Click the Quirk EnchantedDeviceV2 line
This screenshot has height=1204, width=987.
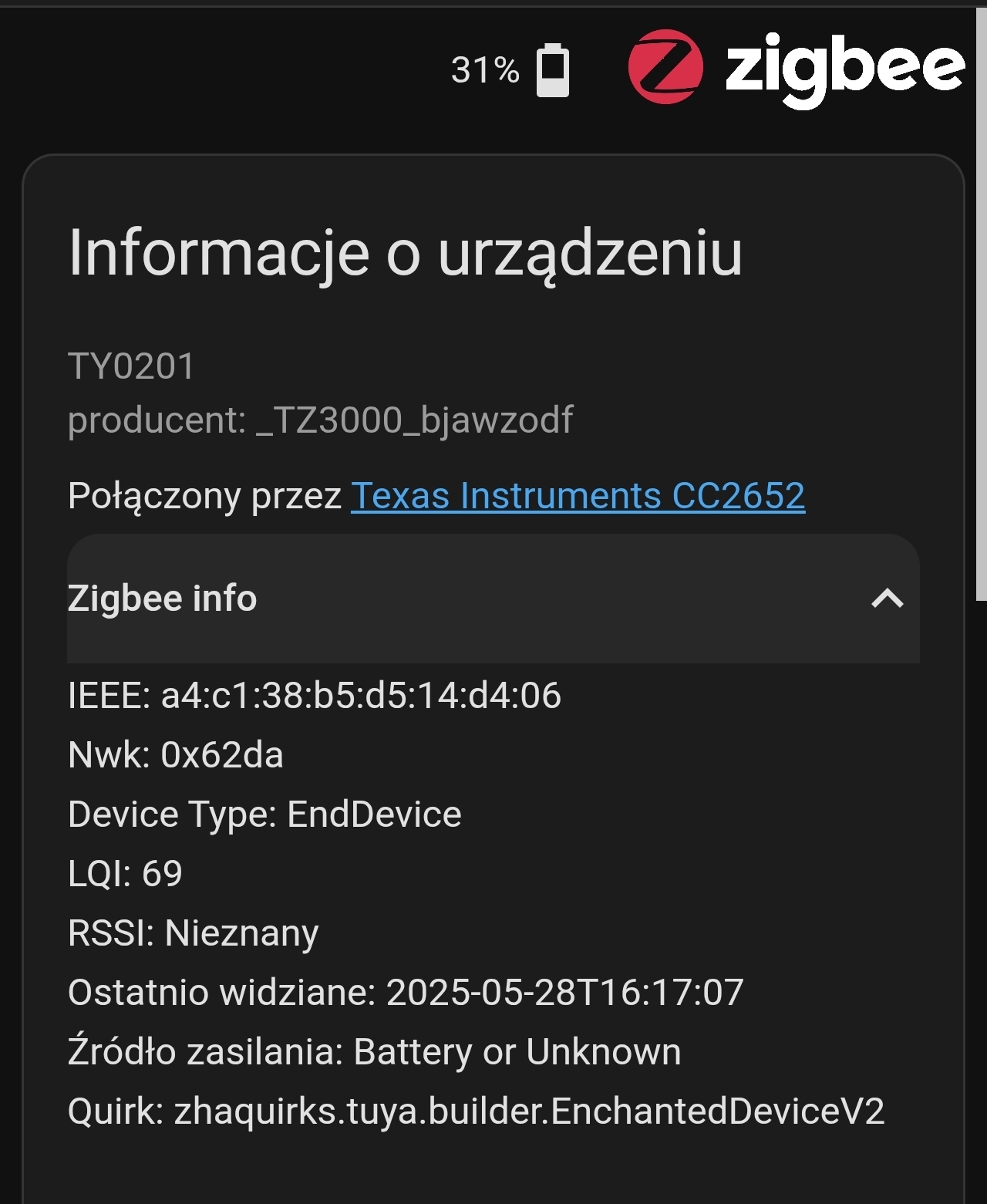tap(476, 1111)
